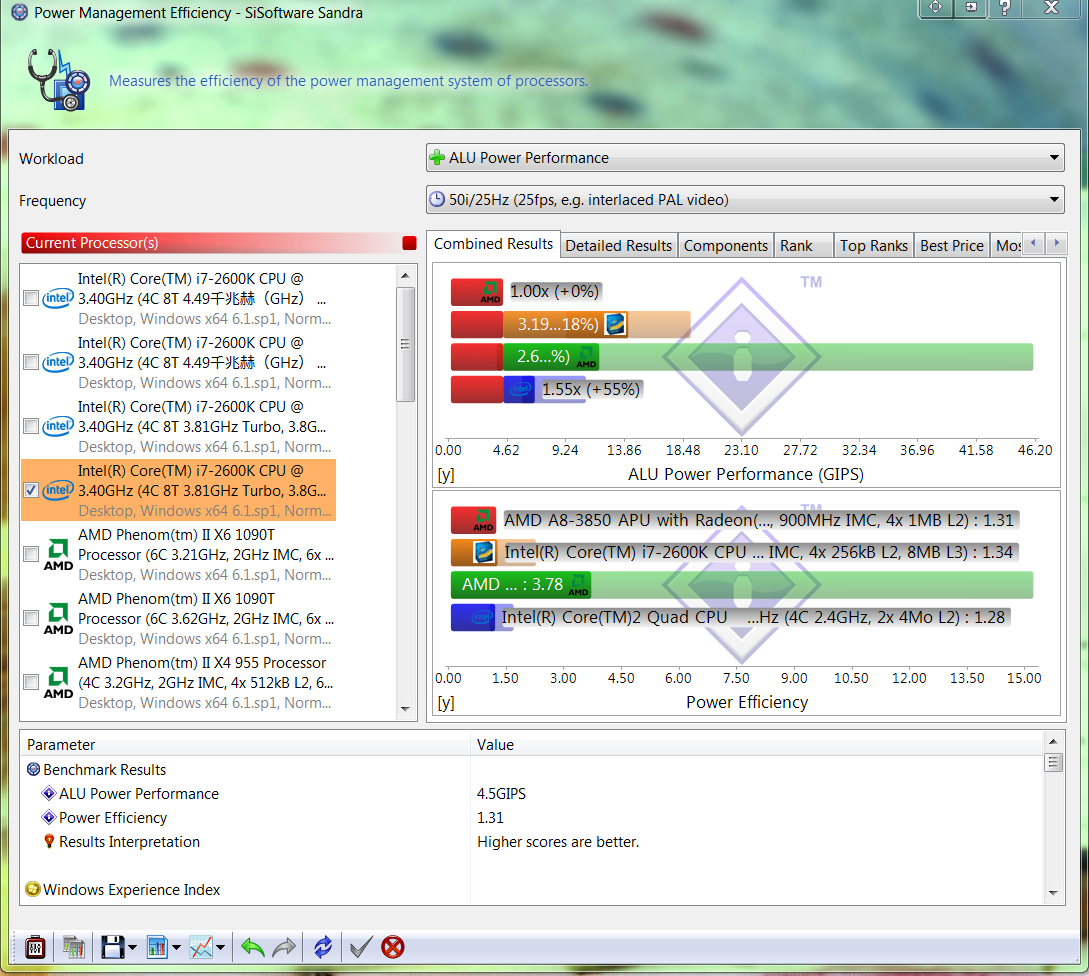Switch to the Rank tab
Image resolution: width=1089 pixels, height=976 pixels.
[804, 246]
